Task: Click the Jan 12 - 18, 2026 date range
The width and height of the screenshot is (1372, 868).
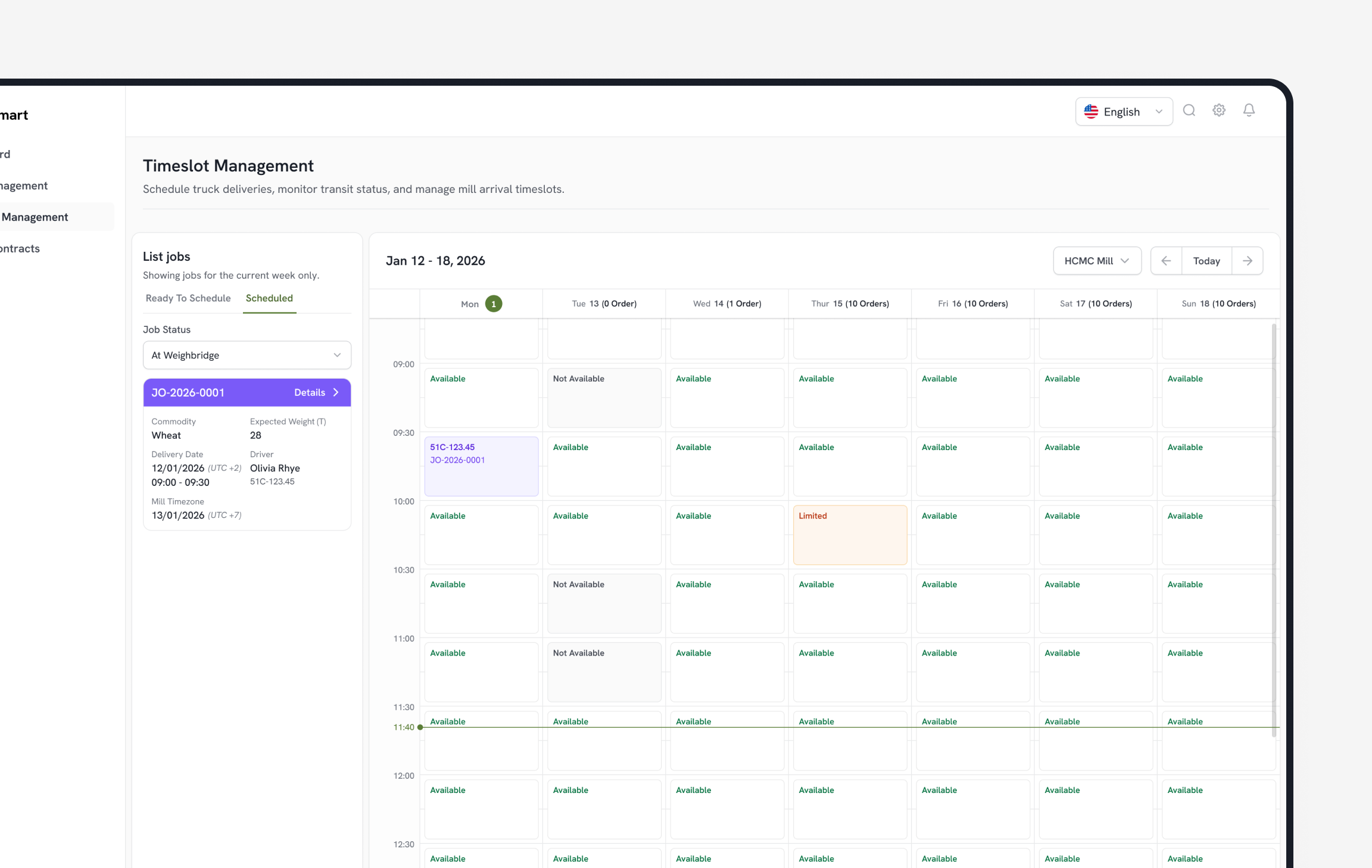Action: (435, 261)
